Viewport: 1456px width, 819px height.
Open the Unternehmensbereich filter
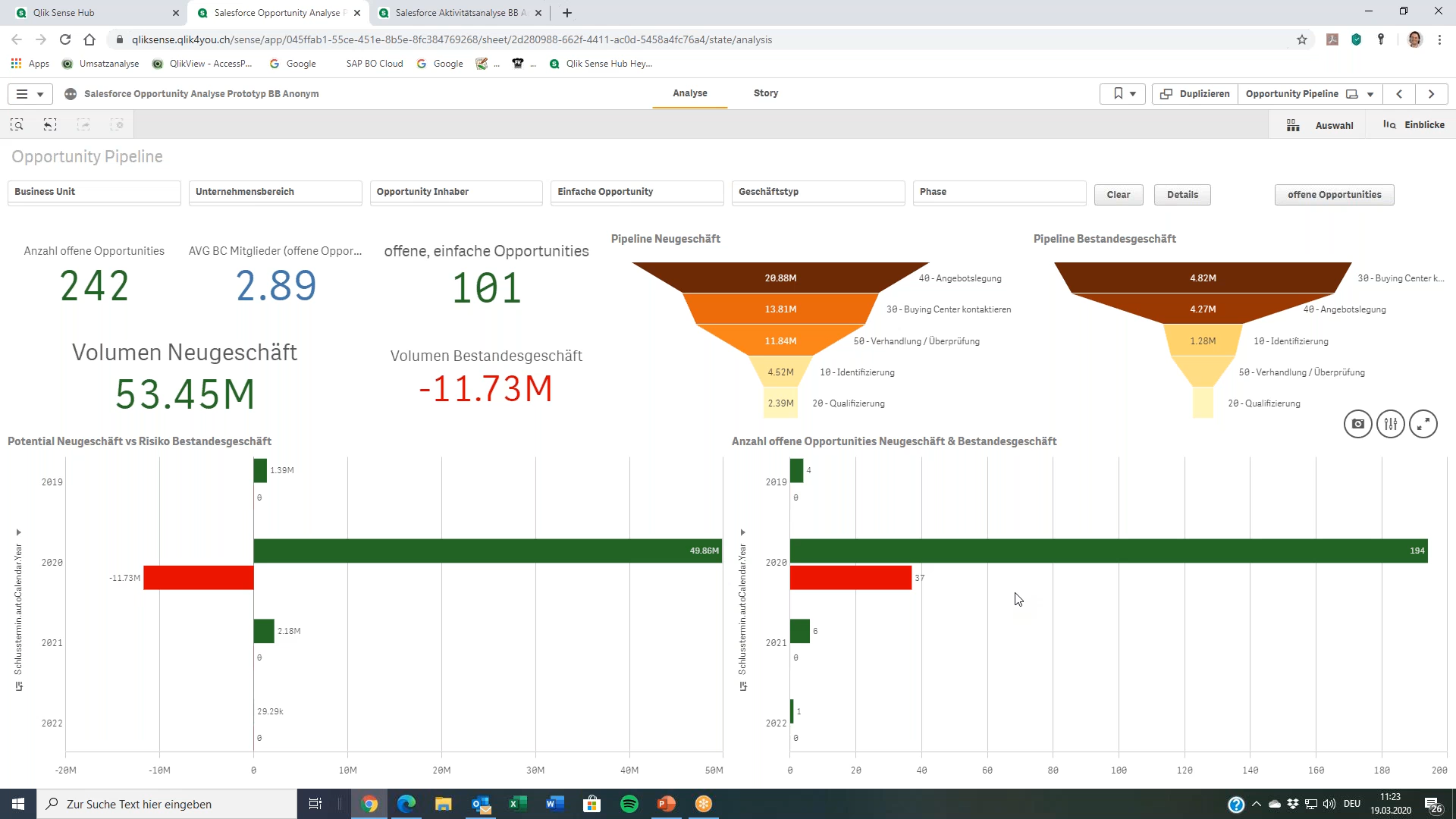point(275,193)
